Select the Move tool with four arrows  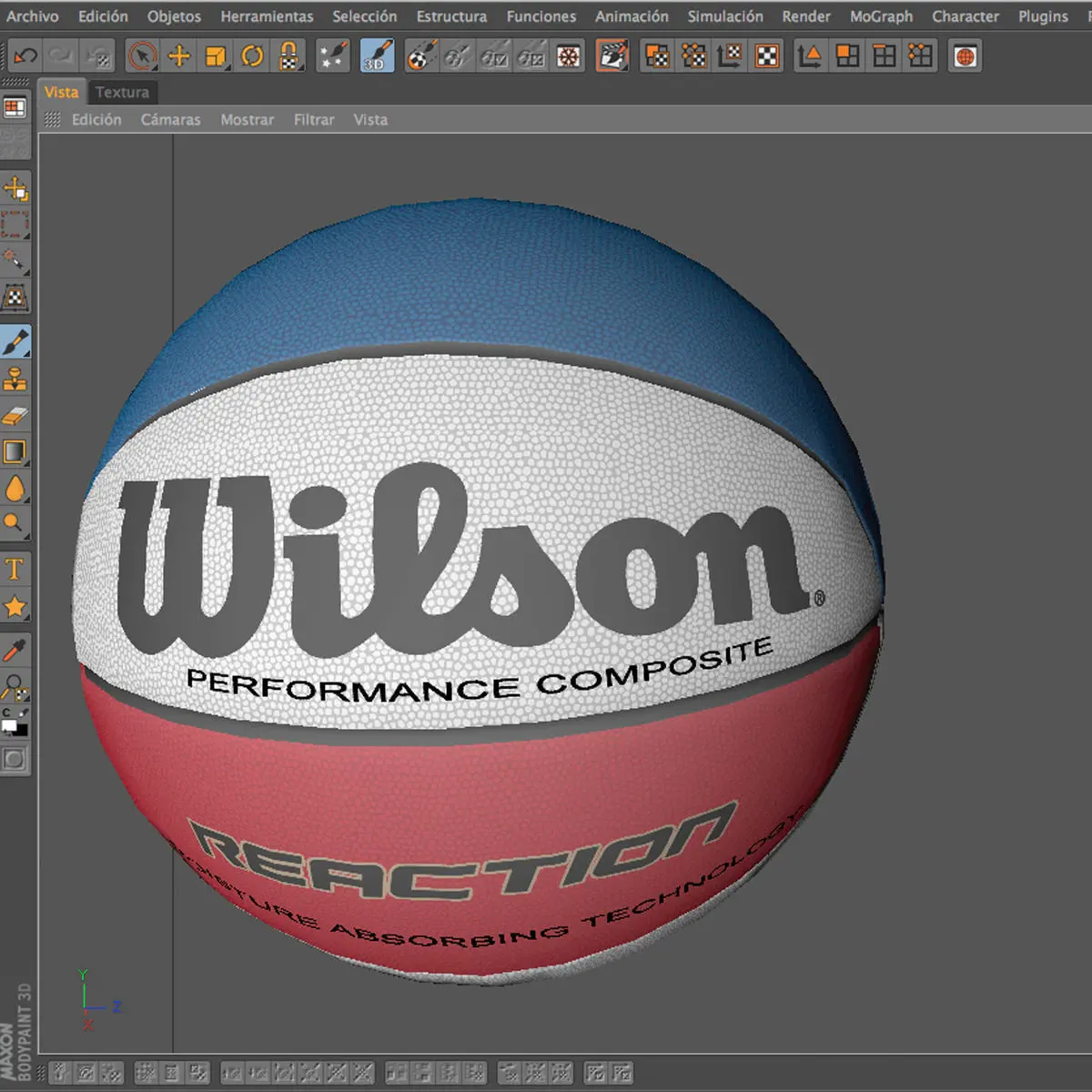click(x=178, y=56)
